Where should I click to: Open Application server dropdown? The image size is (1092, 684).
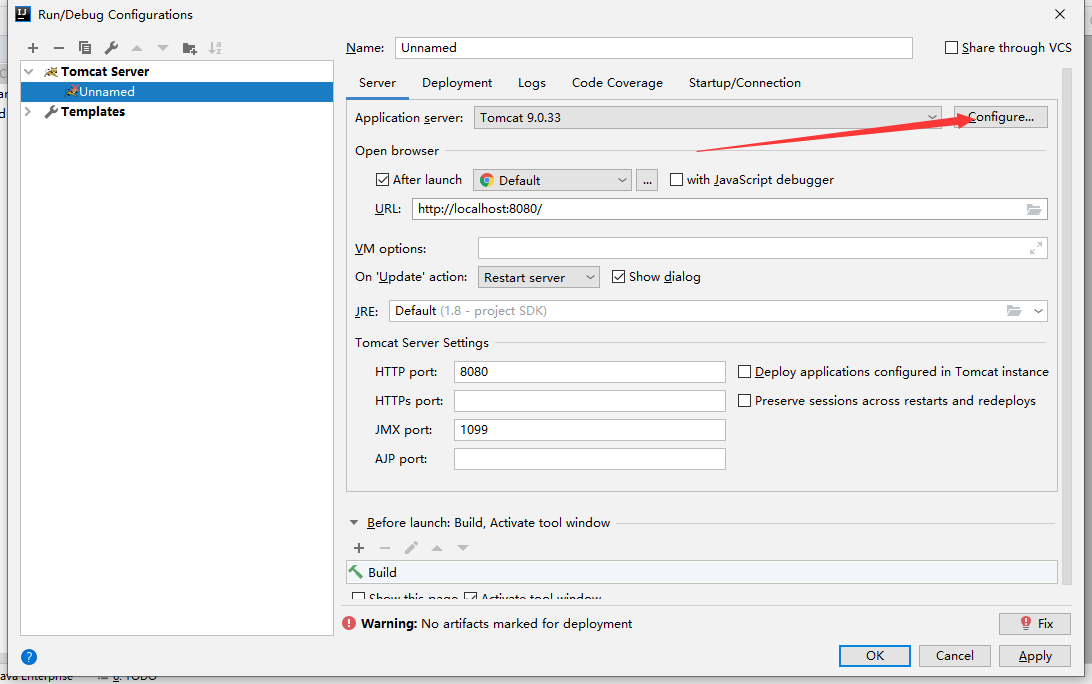pos(708,118)
